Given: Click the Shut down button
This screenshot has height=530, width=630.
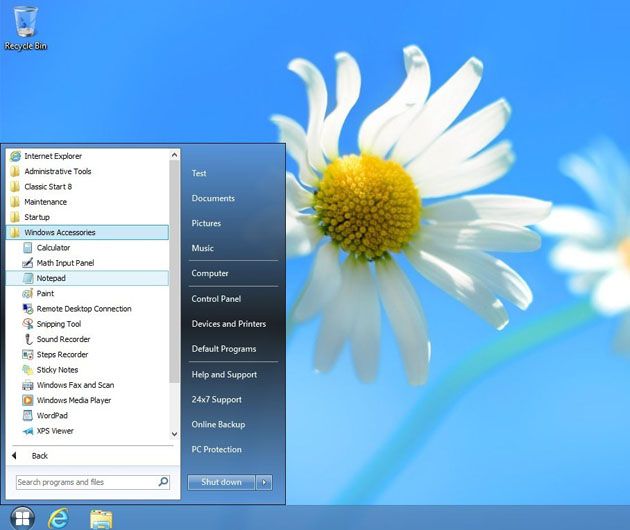Looking at the screenshot, I should pyautogui.click(x=221, y=482).
